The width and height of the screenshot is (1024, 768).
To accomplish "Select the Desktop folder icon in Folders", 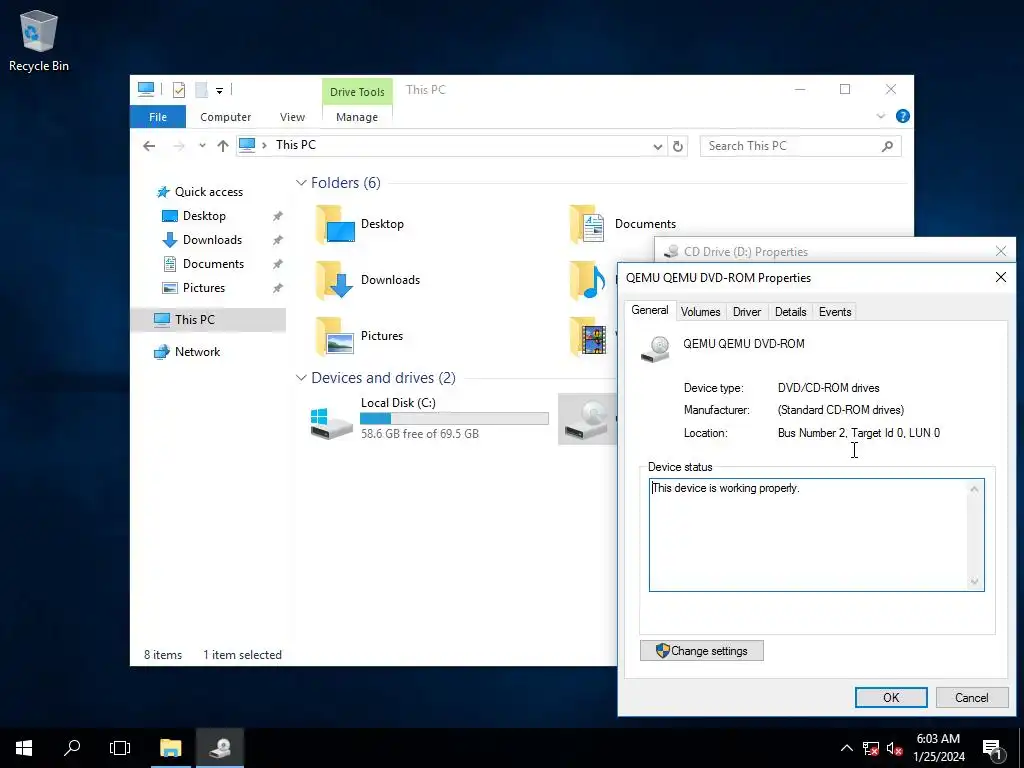I will click(x=335, y=224).
